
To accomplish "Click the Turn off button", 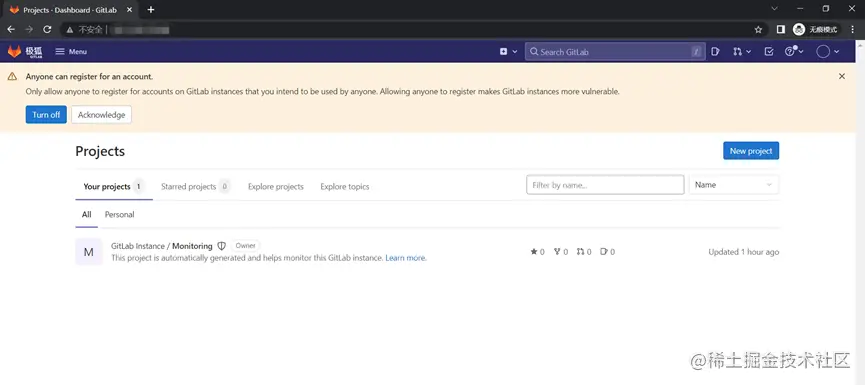I will tap(46, 115).
